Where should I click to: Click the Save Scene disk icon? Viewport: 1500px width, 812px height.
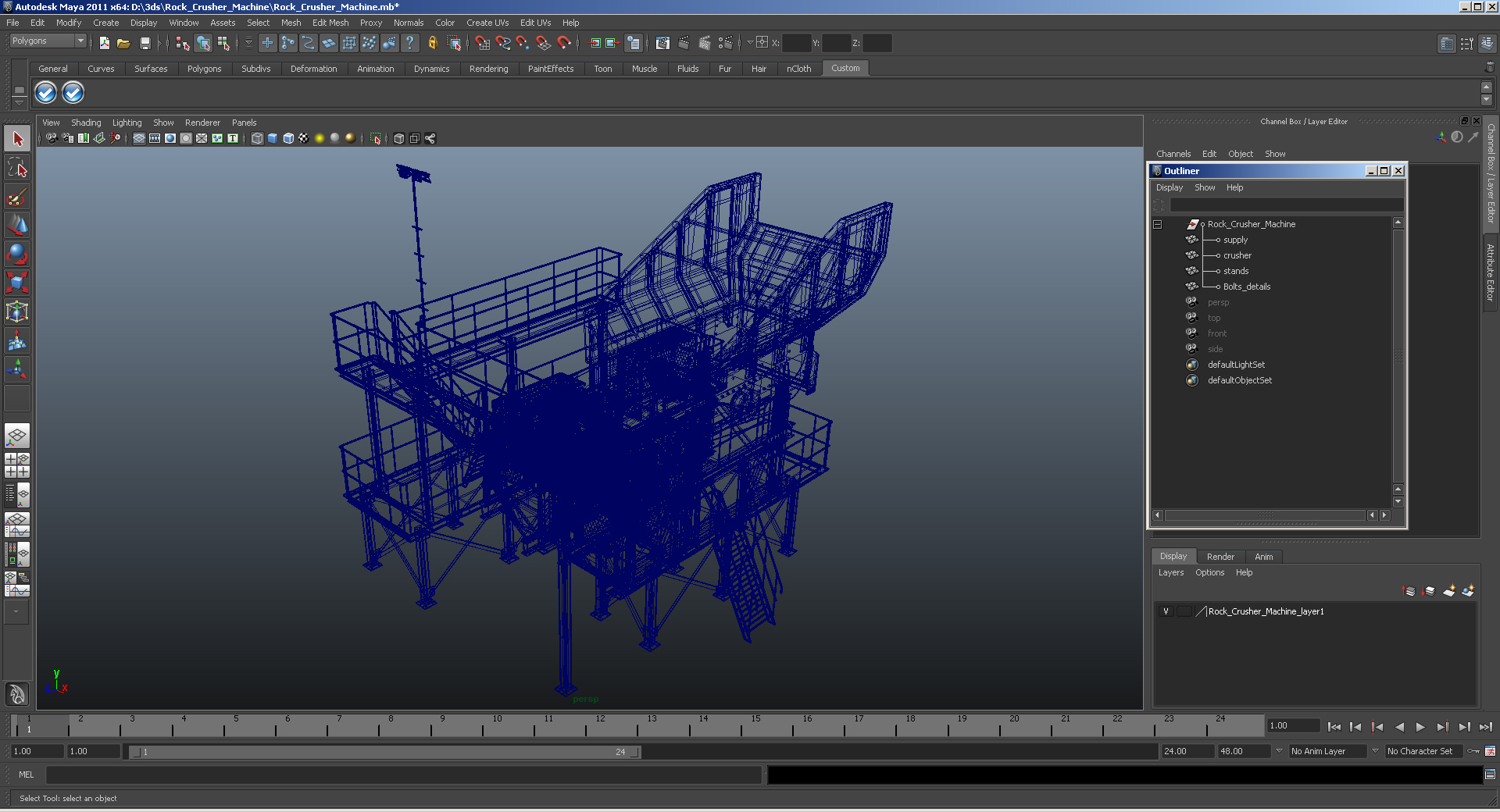click(145, 43)
